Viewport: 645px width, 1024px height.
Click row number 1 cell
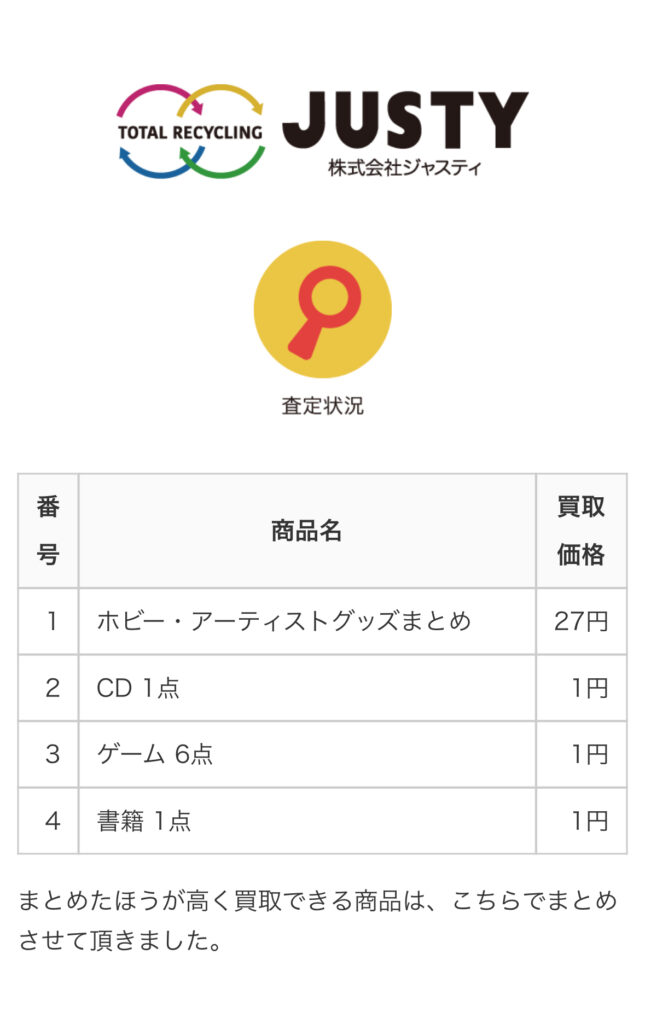click(48, 621)
